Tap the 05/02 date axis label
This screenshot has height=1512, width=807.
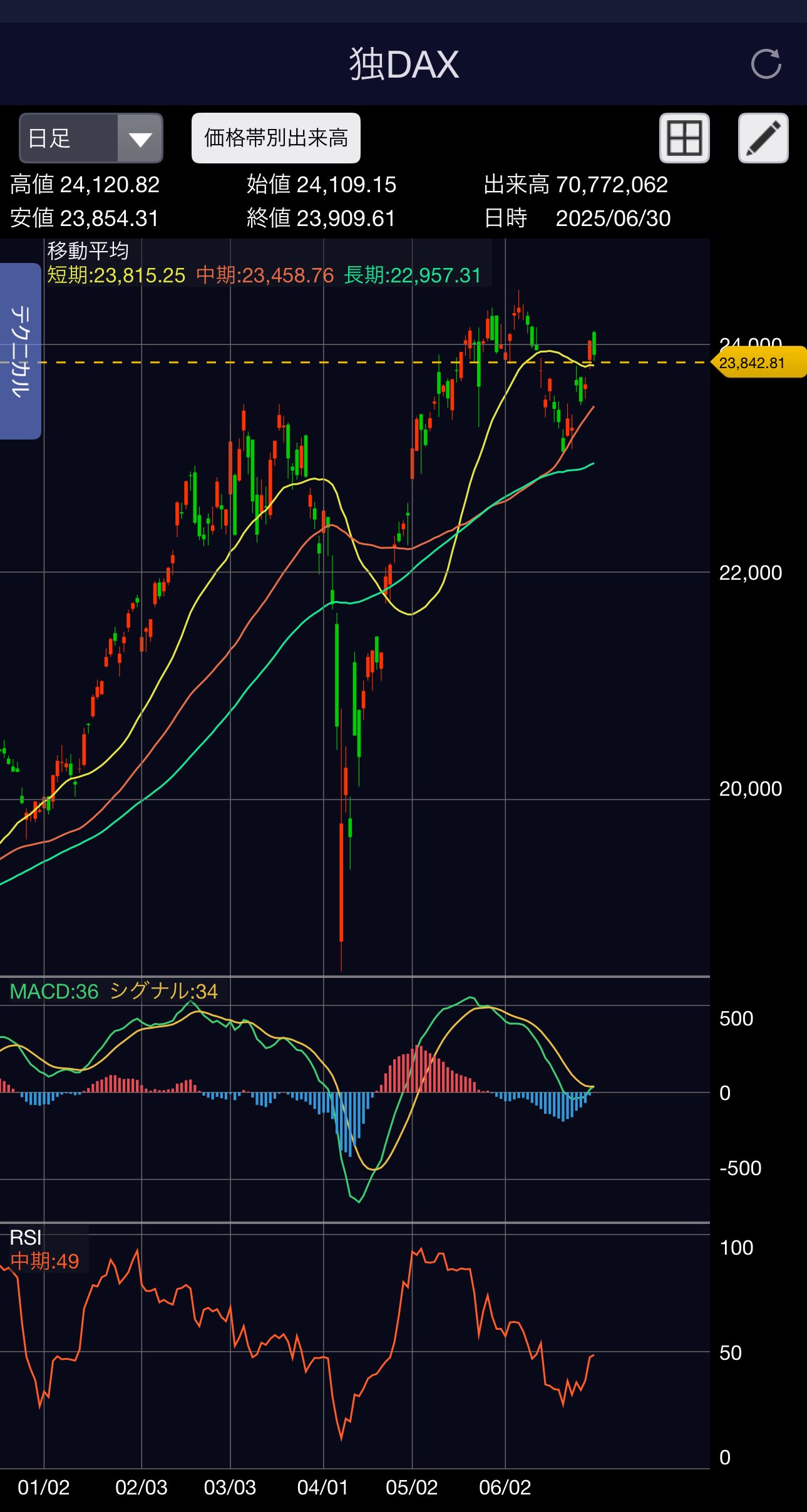click(412, 1488)
